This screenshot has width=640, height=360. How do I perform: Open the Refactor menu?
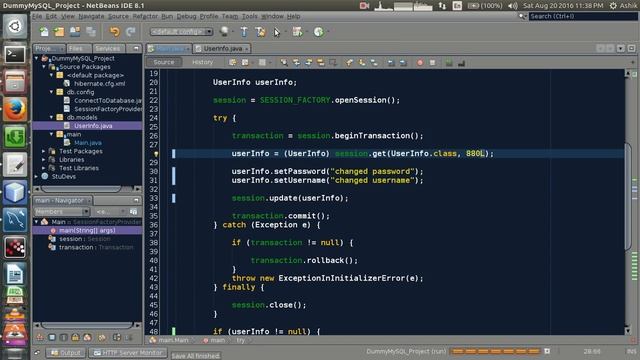point(145,16)
